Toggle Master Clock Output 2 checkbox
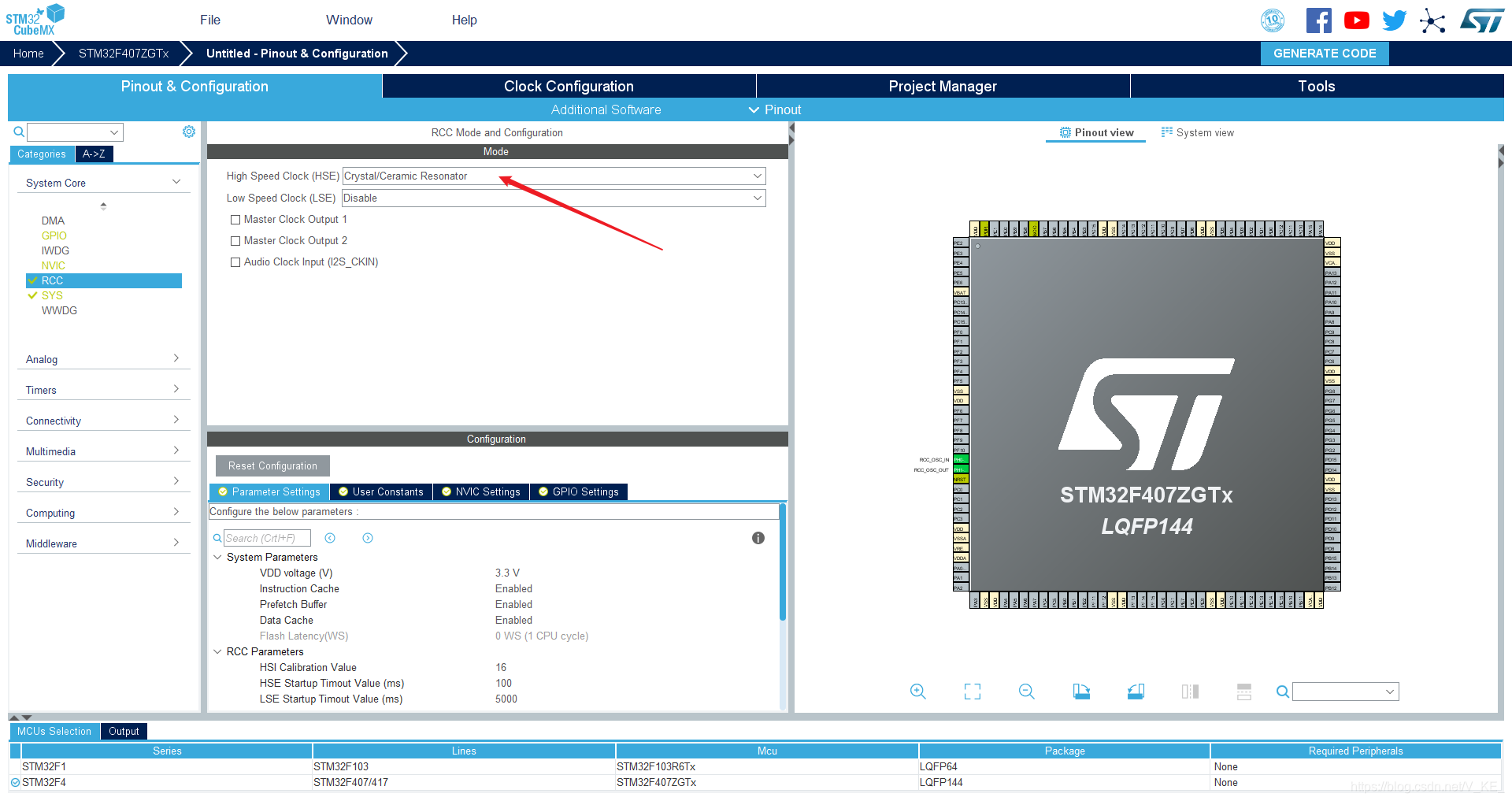 click(235, 241)
